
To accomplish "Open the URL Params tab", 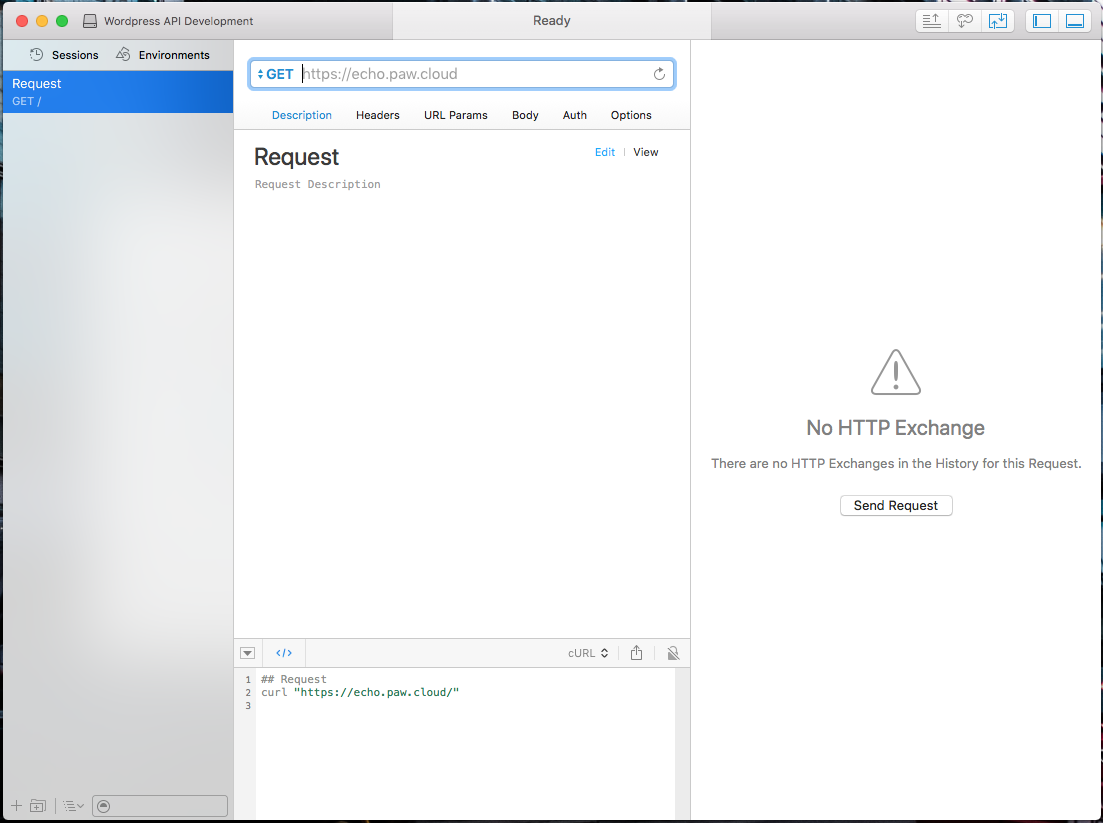I will tap(456, 115).
